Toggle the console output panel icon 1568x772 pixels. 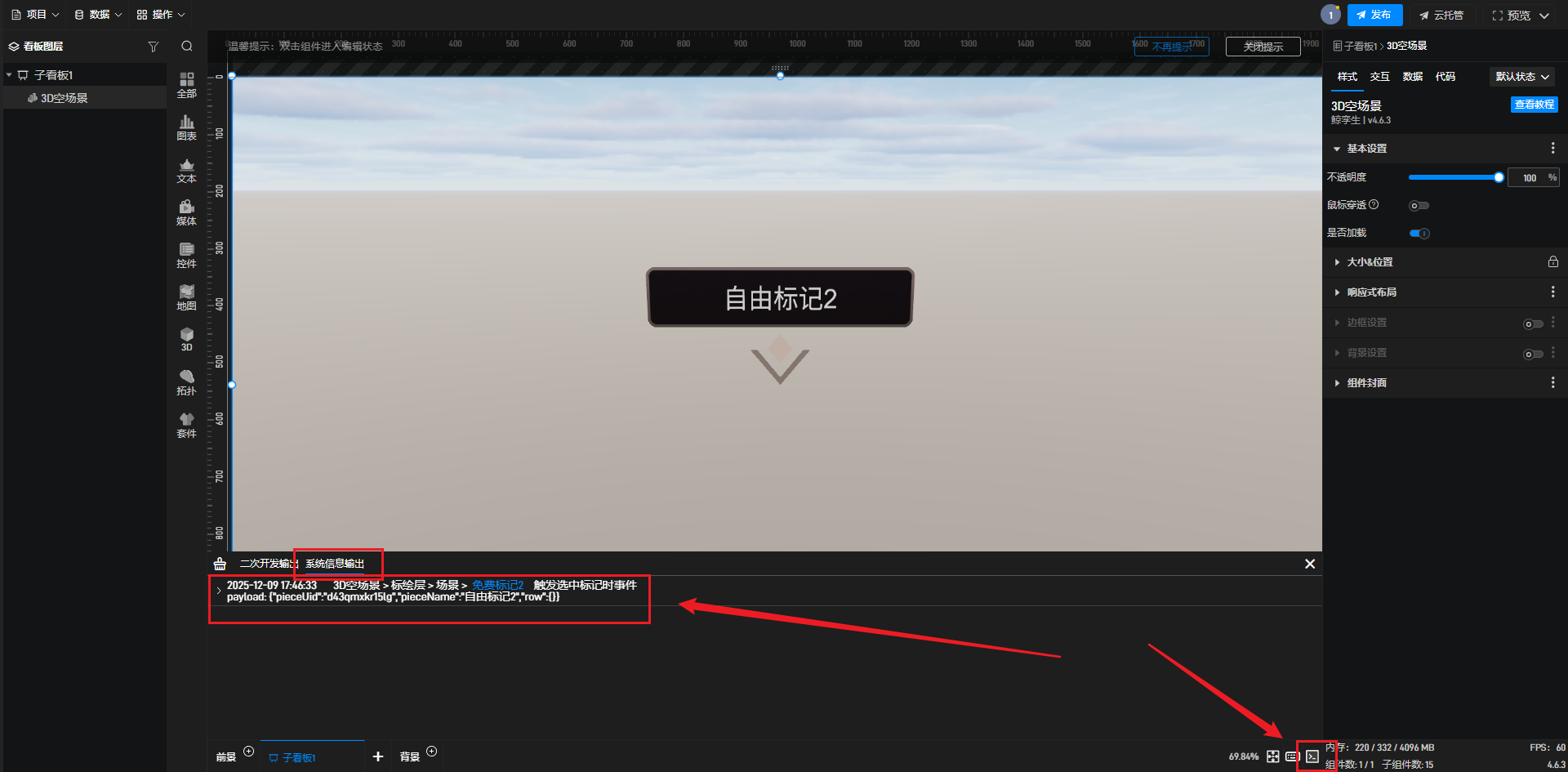(1312, 756)
